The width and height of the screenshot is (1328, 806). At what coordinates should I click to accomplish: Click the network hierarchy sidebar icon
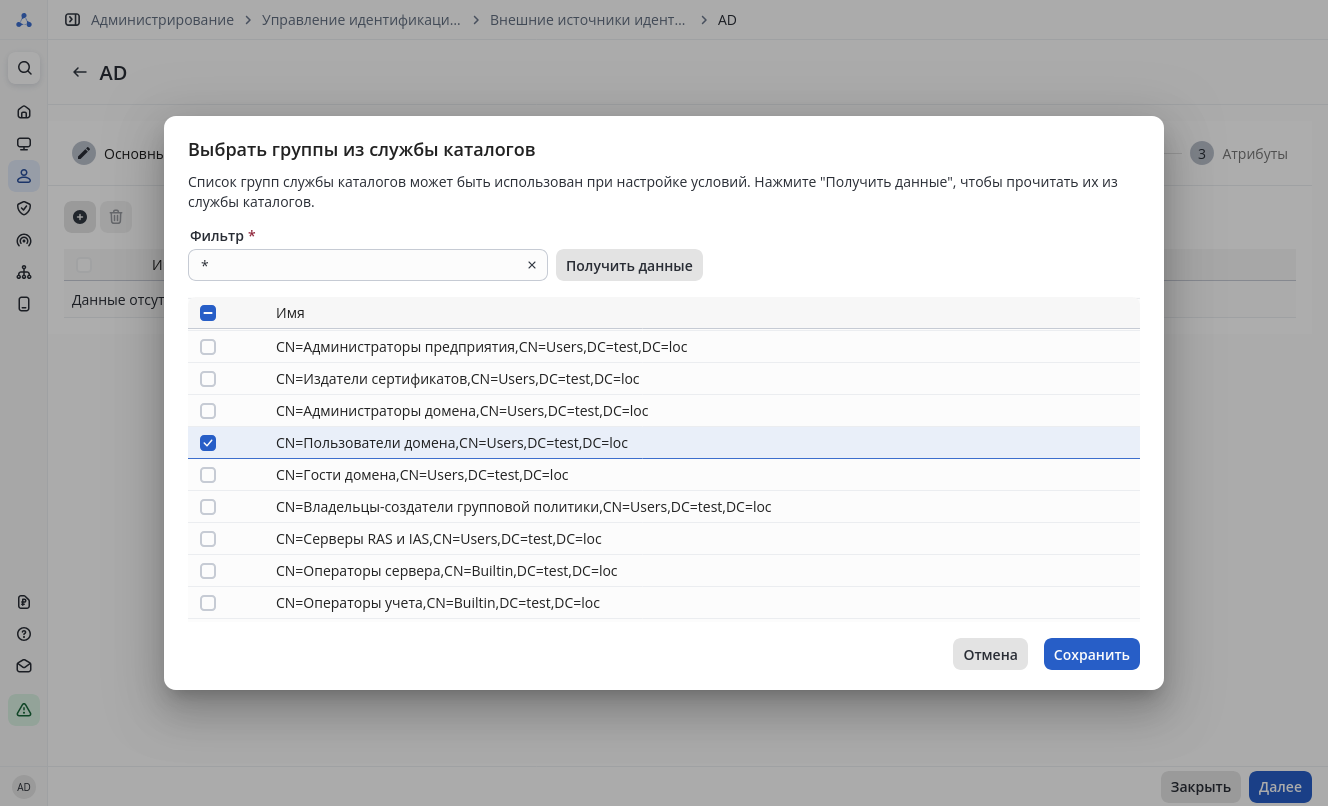(x=24, y=272)
